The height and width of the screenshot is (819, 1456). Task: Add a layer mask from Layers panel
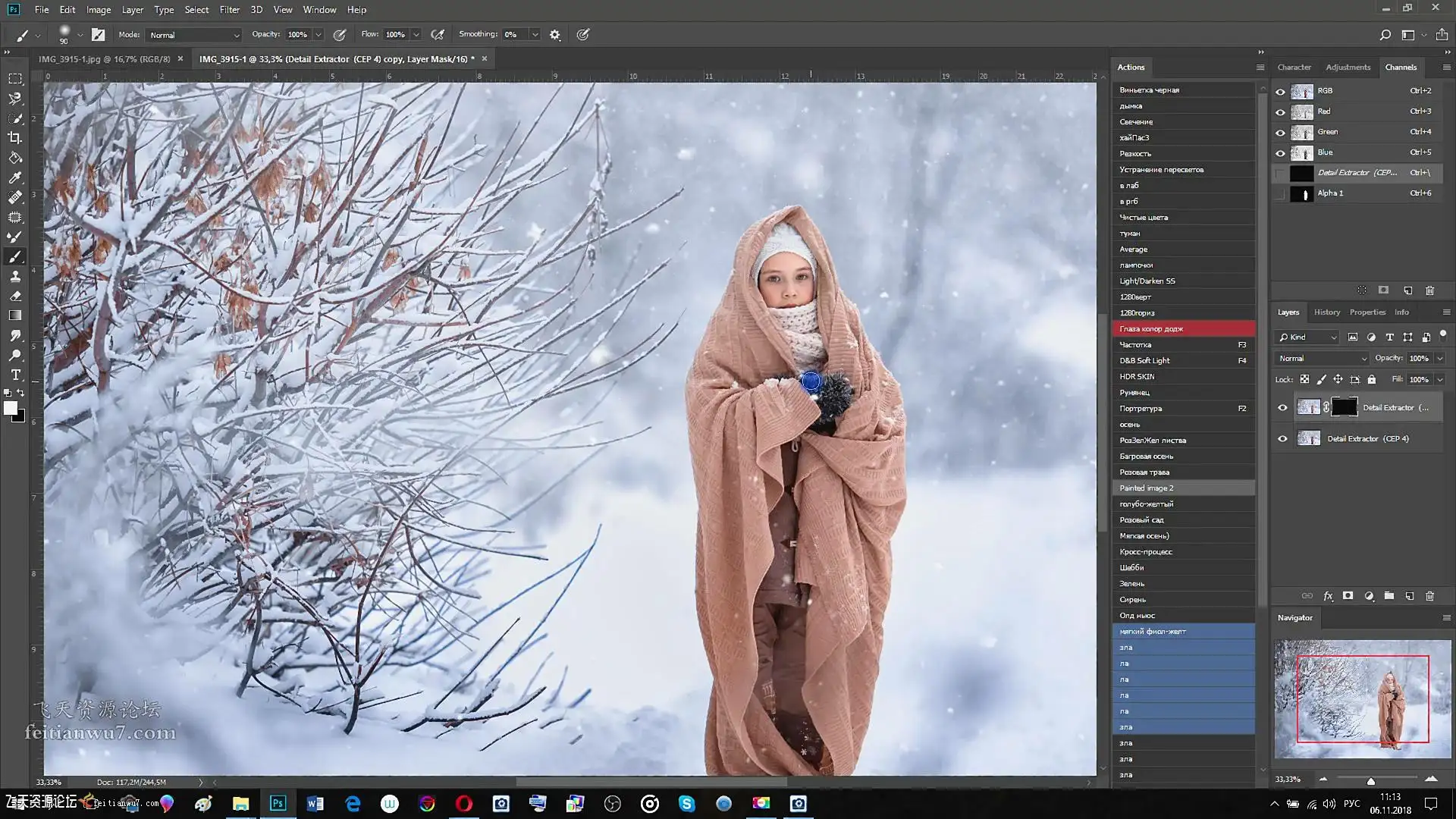(x=1348, y=596)
